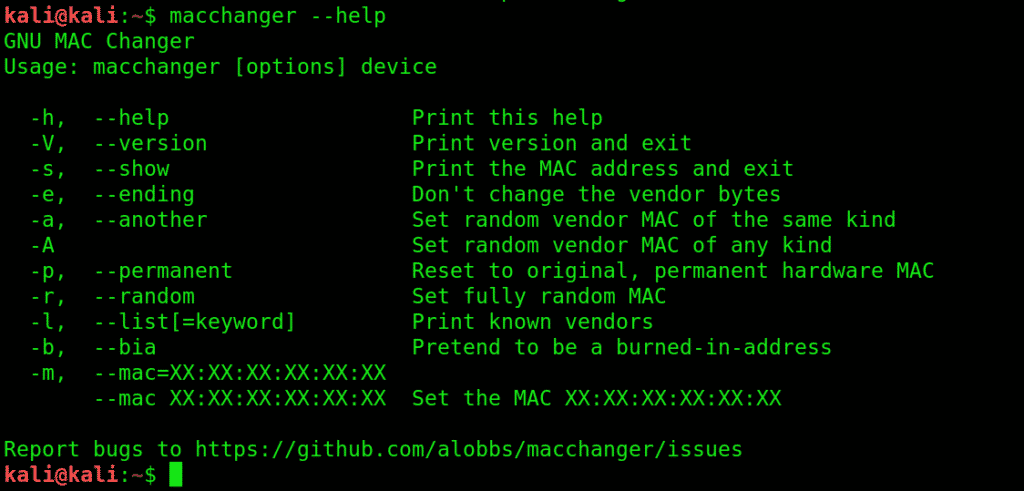Click the '--list[=keyword]' option text
The height and width of the screenshot is (491, 1024).
click(x=195, y=321)
